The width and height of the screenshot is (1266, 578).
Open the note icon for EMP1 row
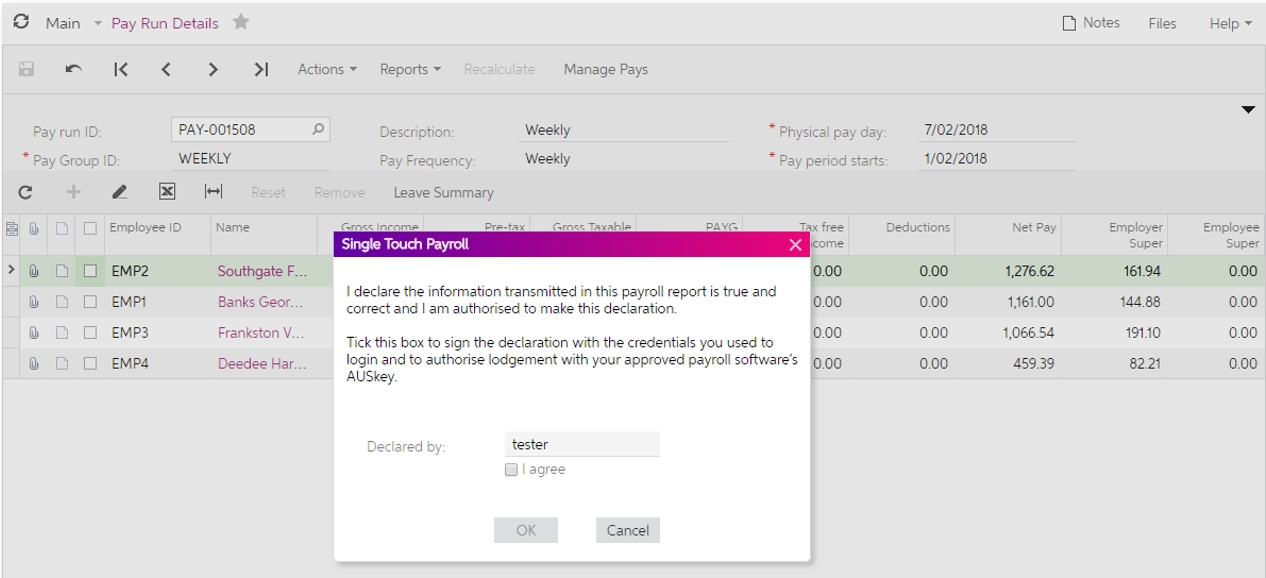[61, 302]
